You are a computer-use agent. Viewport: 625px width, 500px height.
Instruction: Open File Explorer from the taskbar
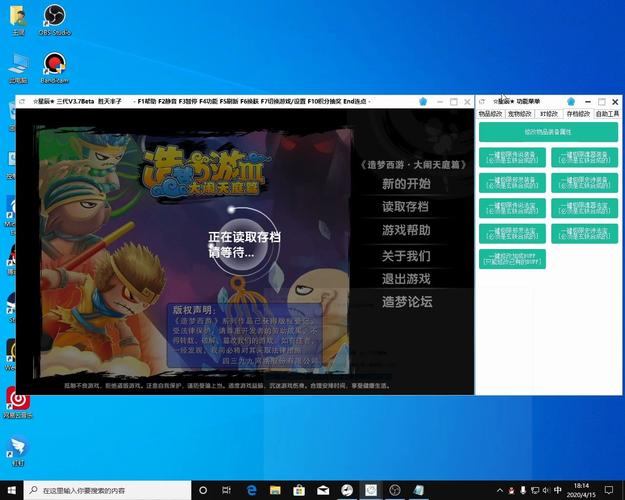pos(275,490)
